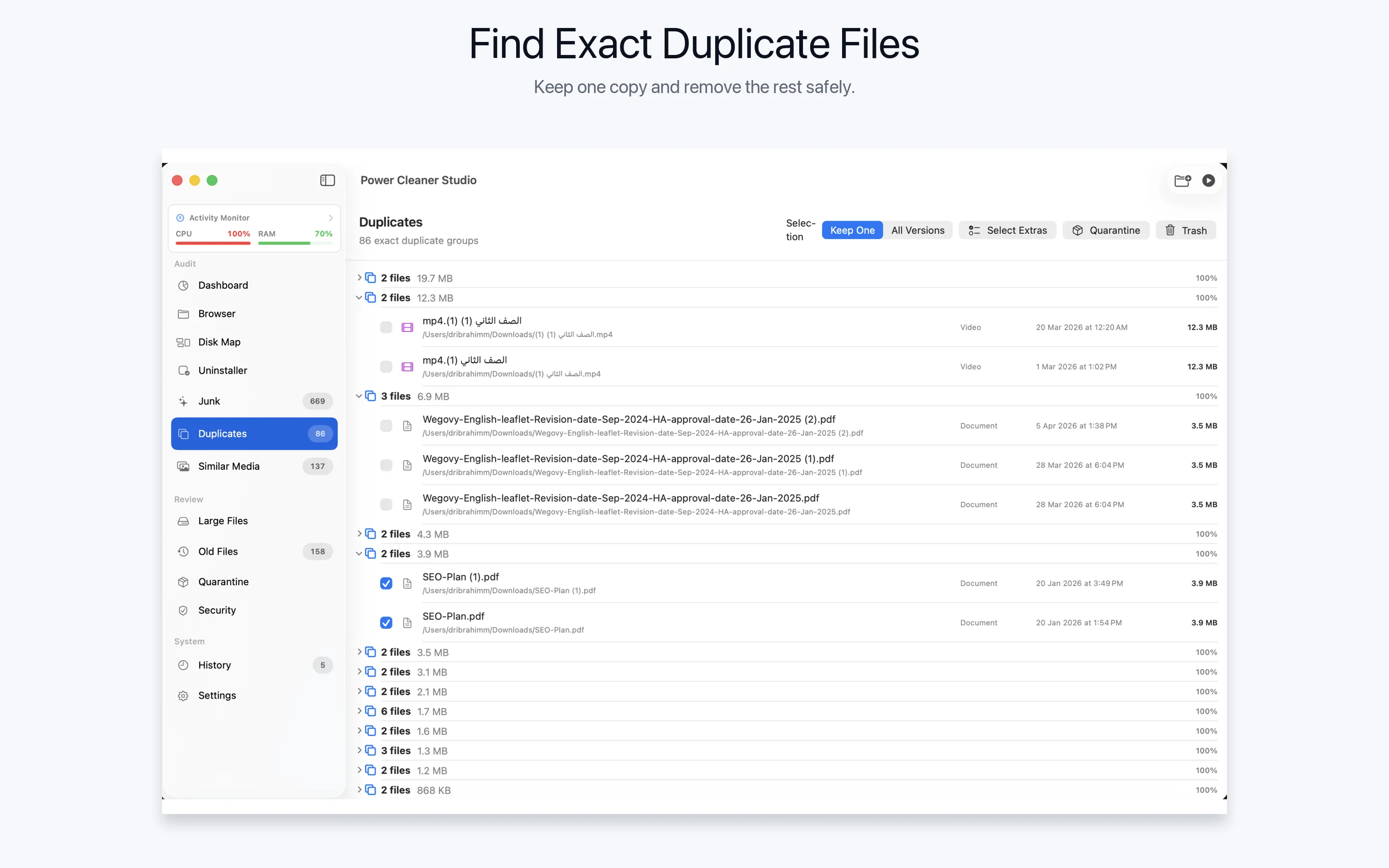Image resolution: width=1389 pixels, height=868 pixels.
Task: Switch selection to All Versions
Action: coord(918,230)
